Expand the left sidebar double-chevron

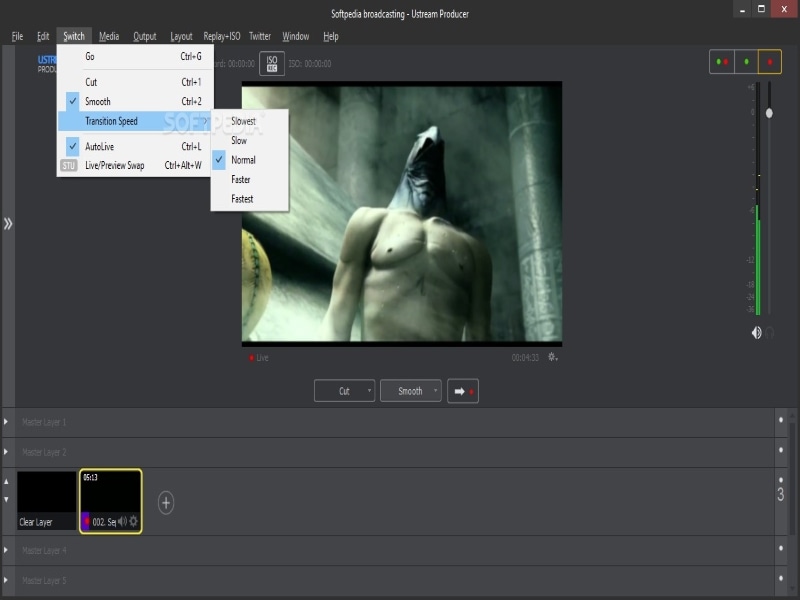(x=8, y=223)
